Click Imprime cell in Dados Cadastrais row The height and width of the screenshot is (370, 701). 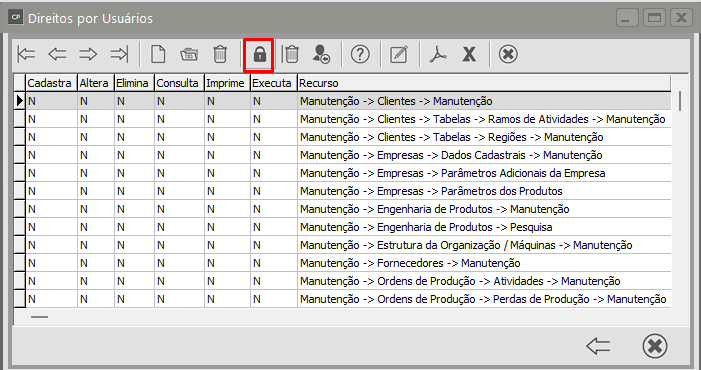click(227, 155)
